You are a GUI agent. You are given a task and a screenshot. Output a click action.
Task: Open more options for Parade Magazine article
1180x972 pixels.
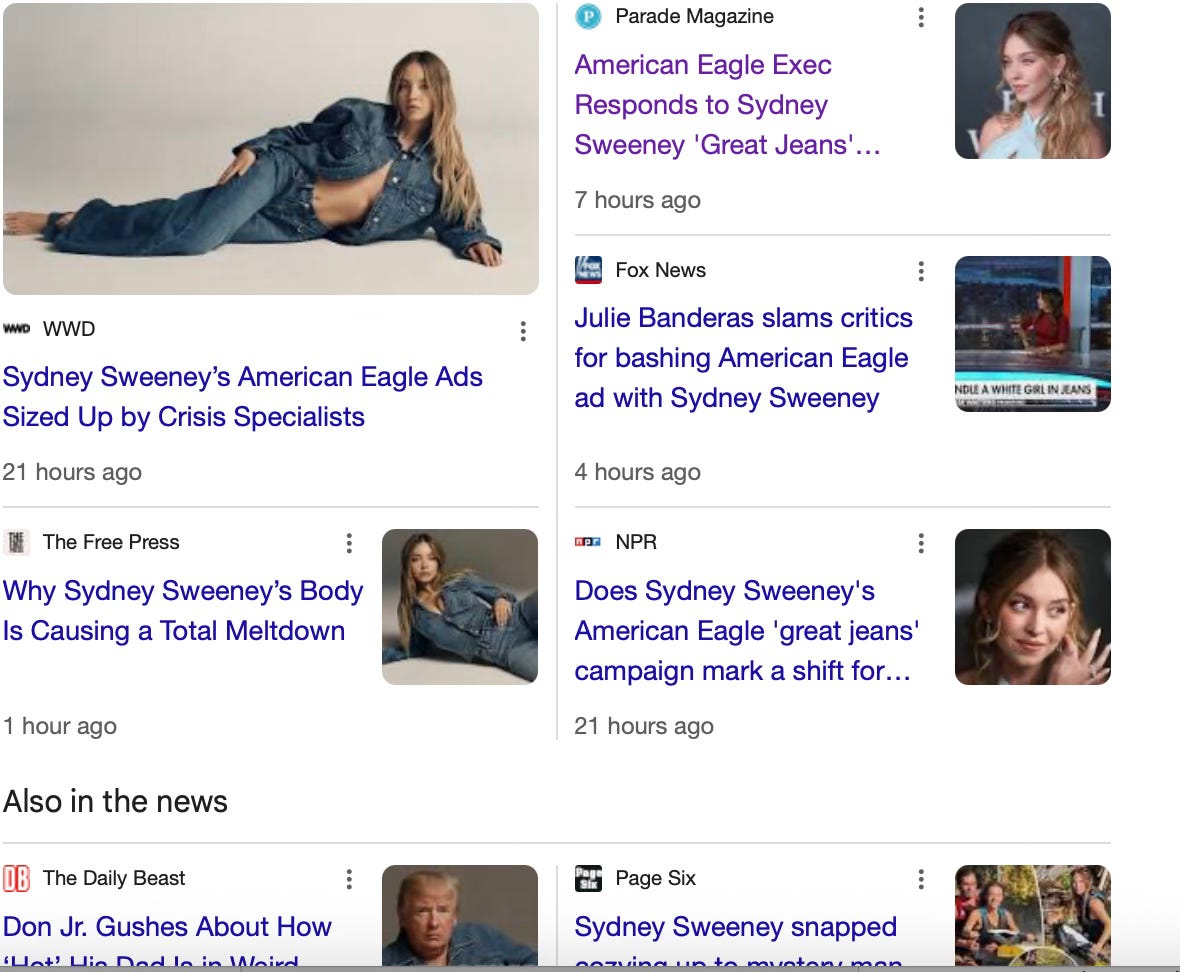(x=921, y=17)
